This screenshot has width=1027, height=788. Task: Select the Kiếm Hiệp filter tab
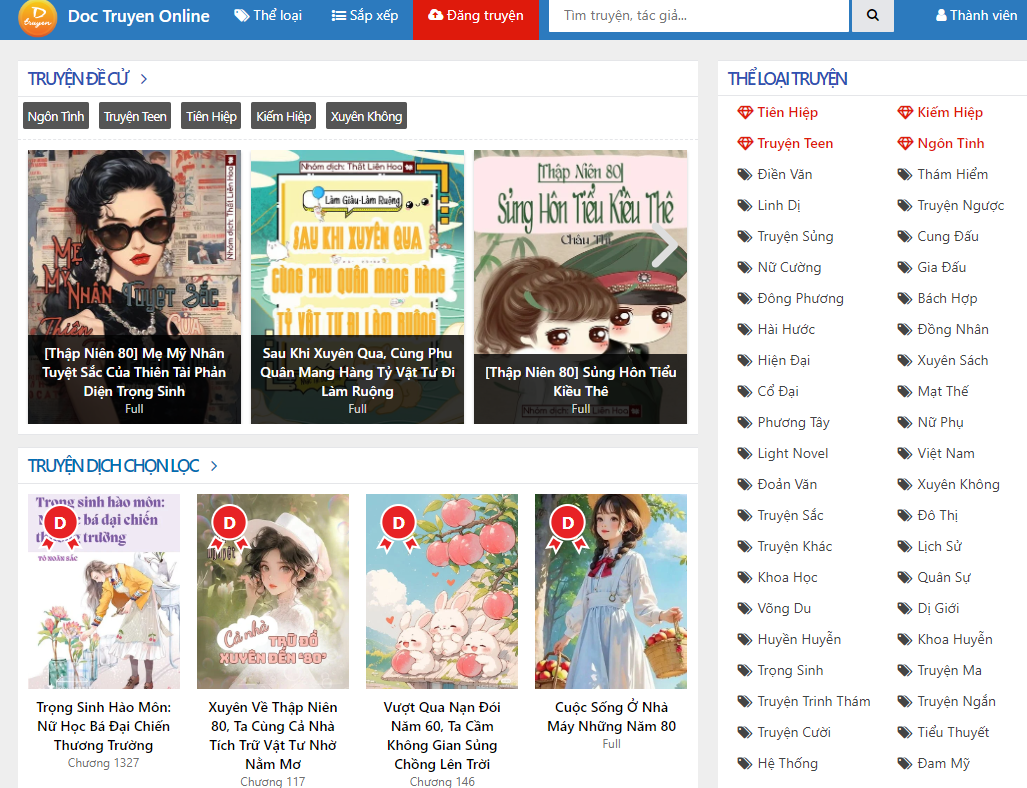284,116
